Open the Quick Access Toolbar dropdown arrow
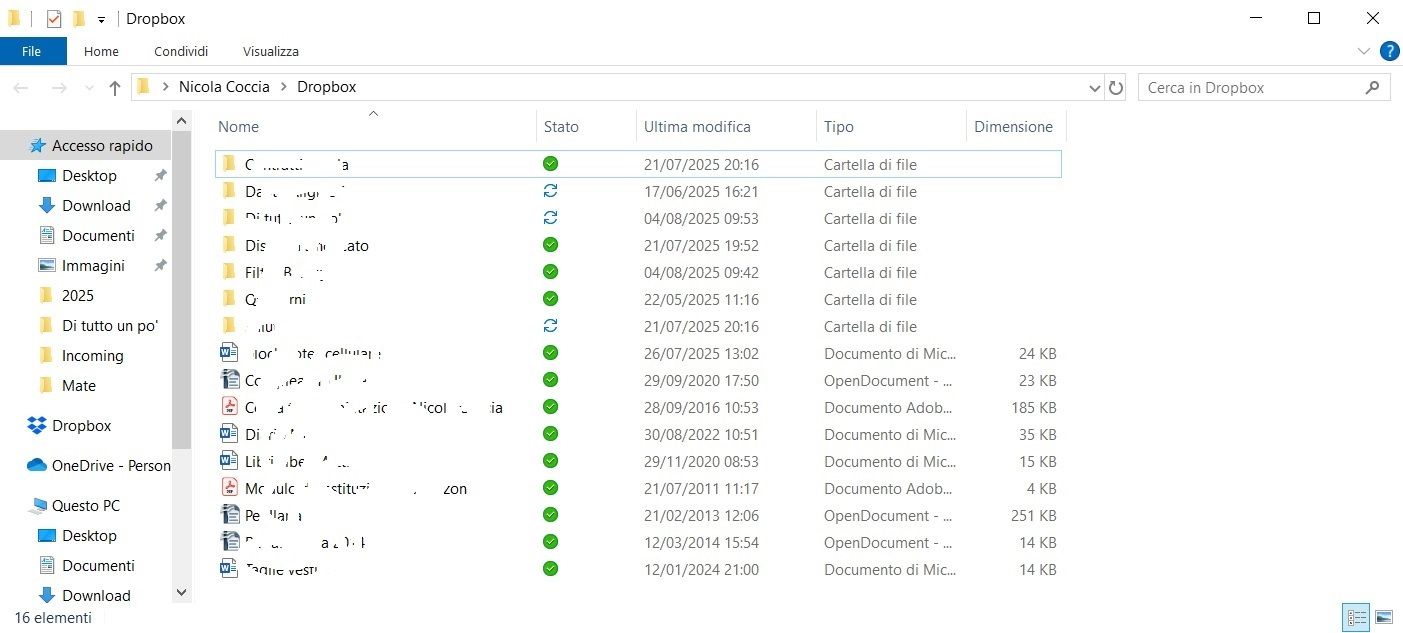The width and height of the screenshot is (1403, 633). tap(100, 18)
